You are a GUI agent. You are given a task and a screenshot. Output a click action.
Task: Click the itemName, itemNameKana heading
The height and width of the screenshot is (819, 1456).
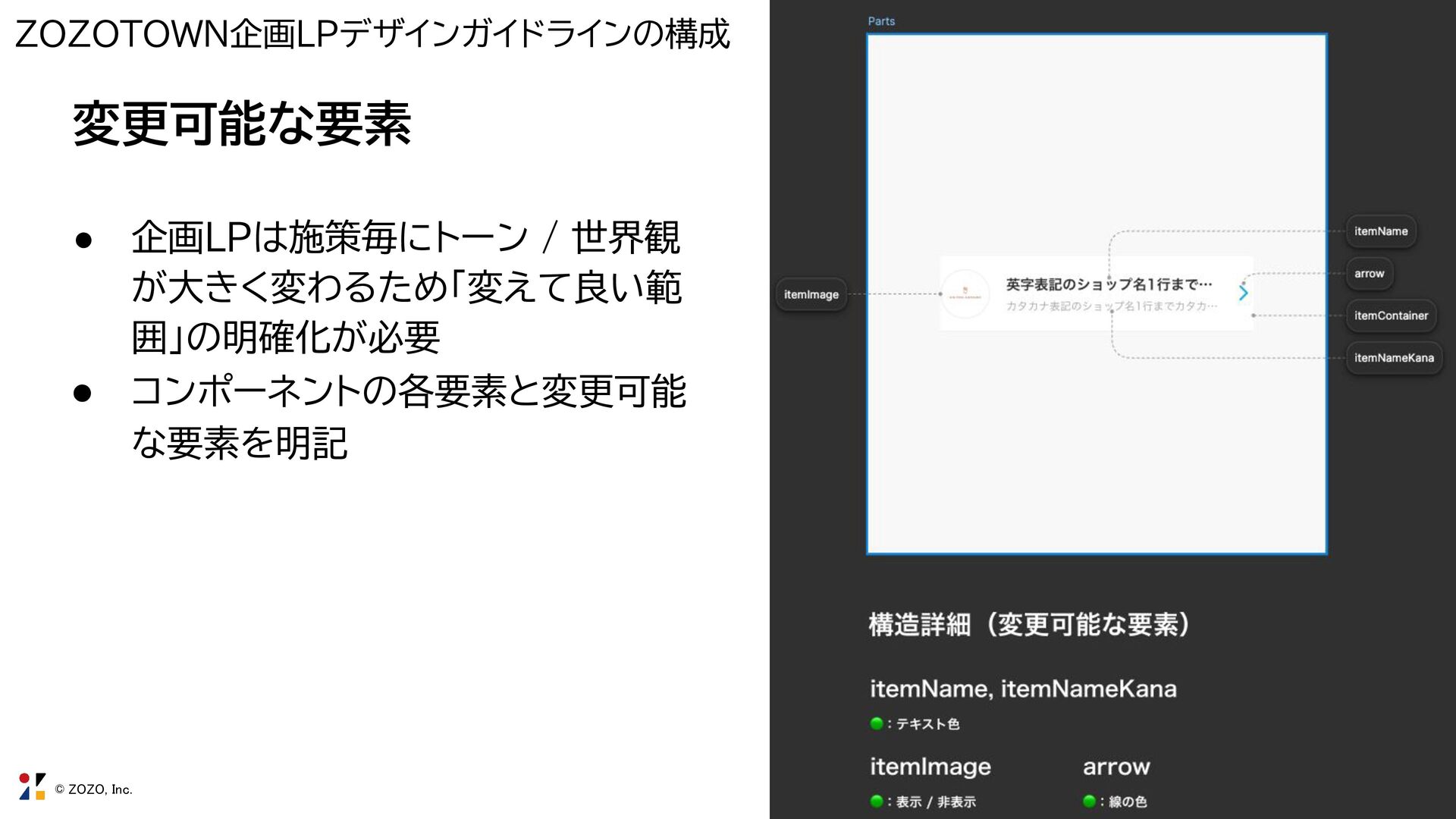point(1023,689)
